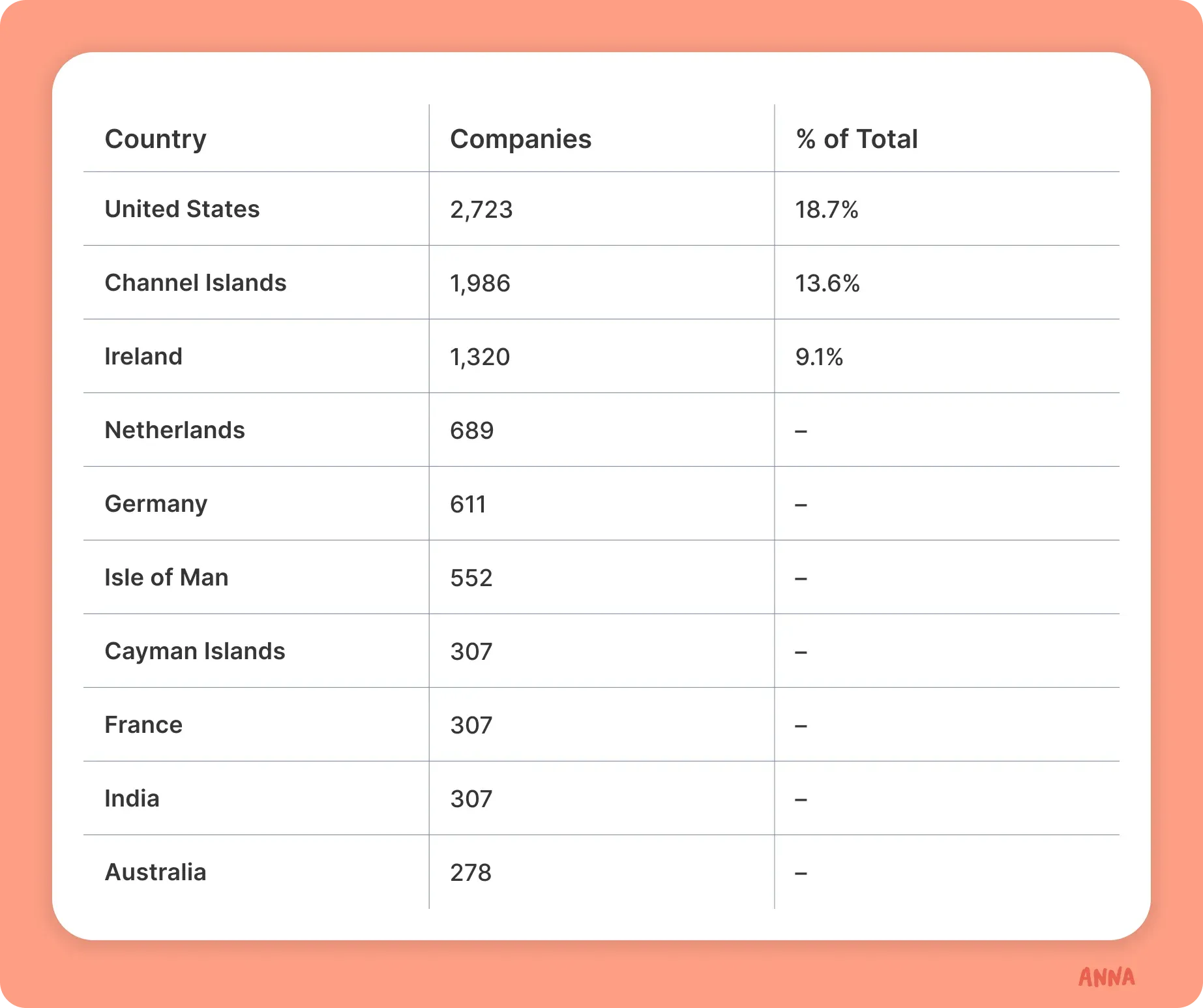Select the United States row label
1203x1008 pixels.
[x=182, y=209]
